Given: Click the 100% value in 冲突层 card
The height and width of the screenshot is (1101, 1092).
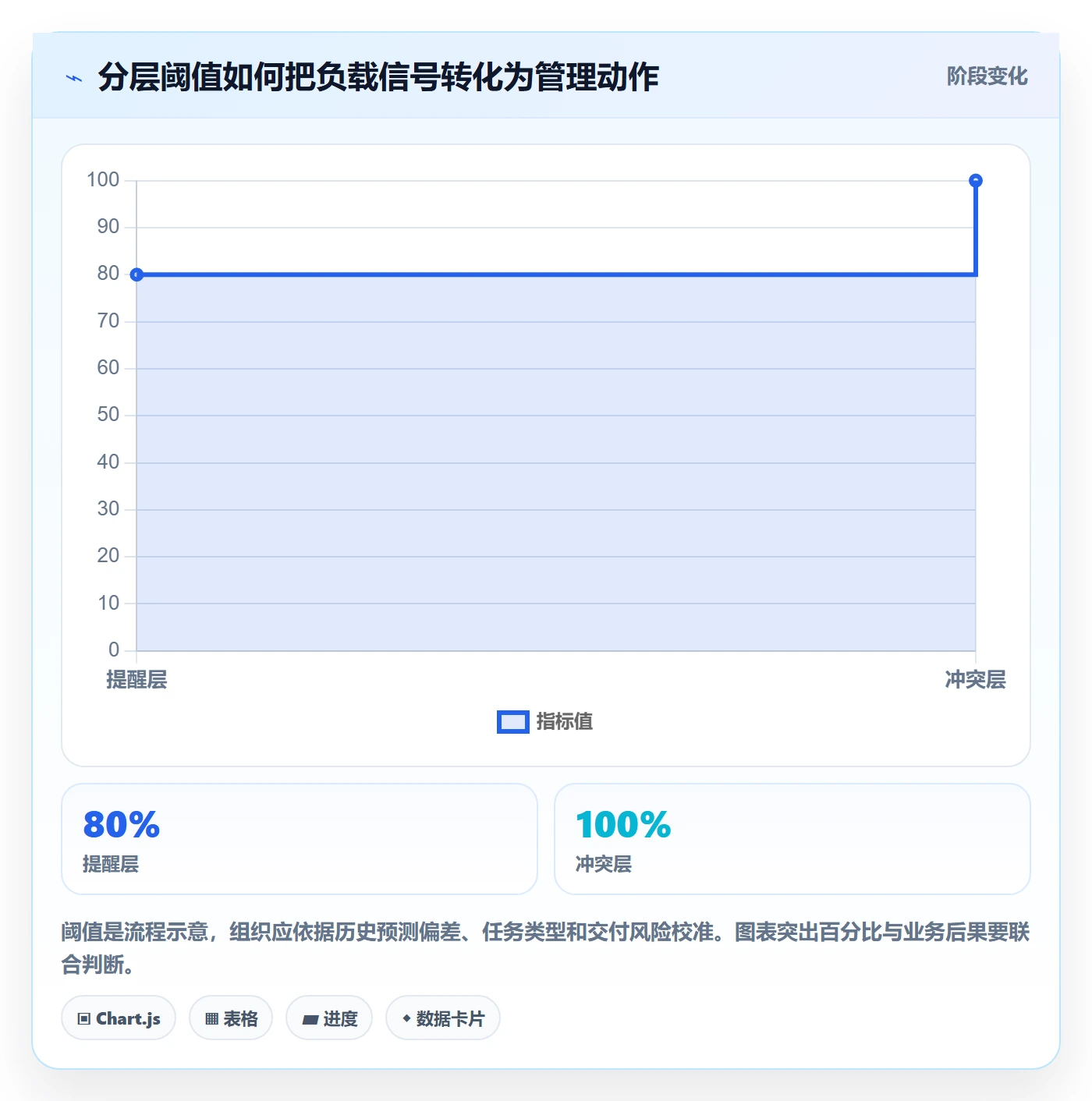Looking at the screenshot, I should point(623,825).
